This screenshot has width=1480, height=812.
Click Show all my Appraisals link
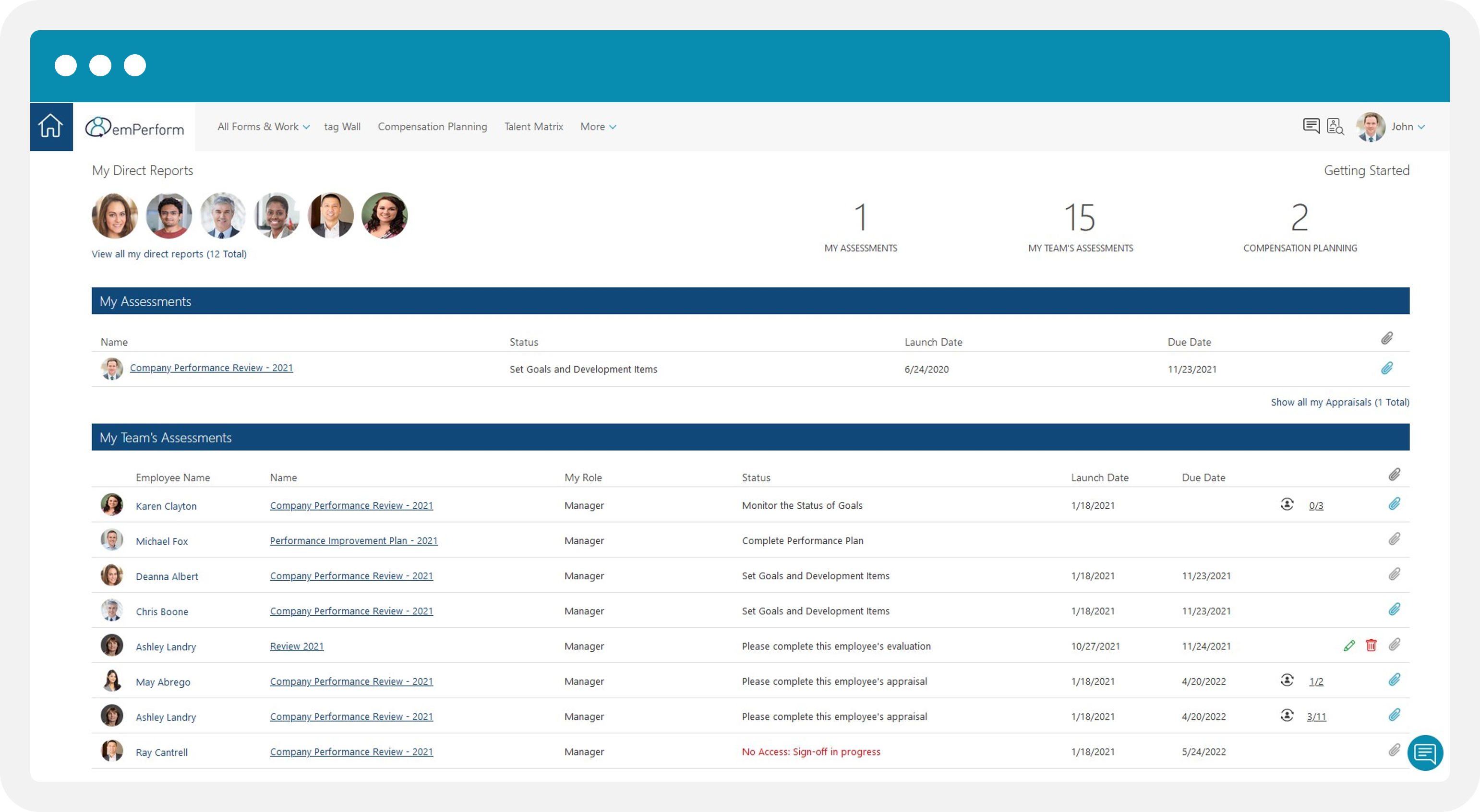(1340, 402)
